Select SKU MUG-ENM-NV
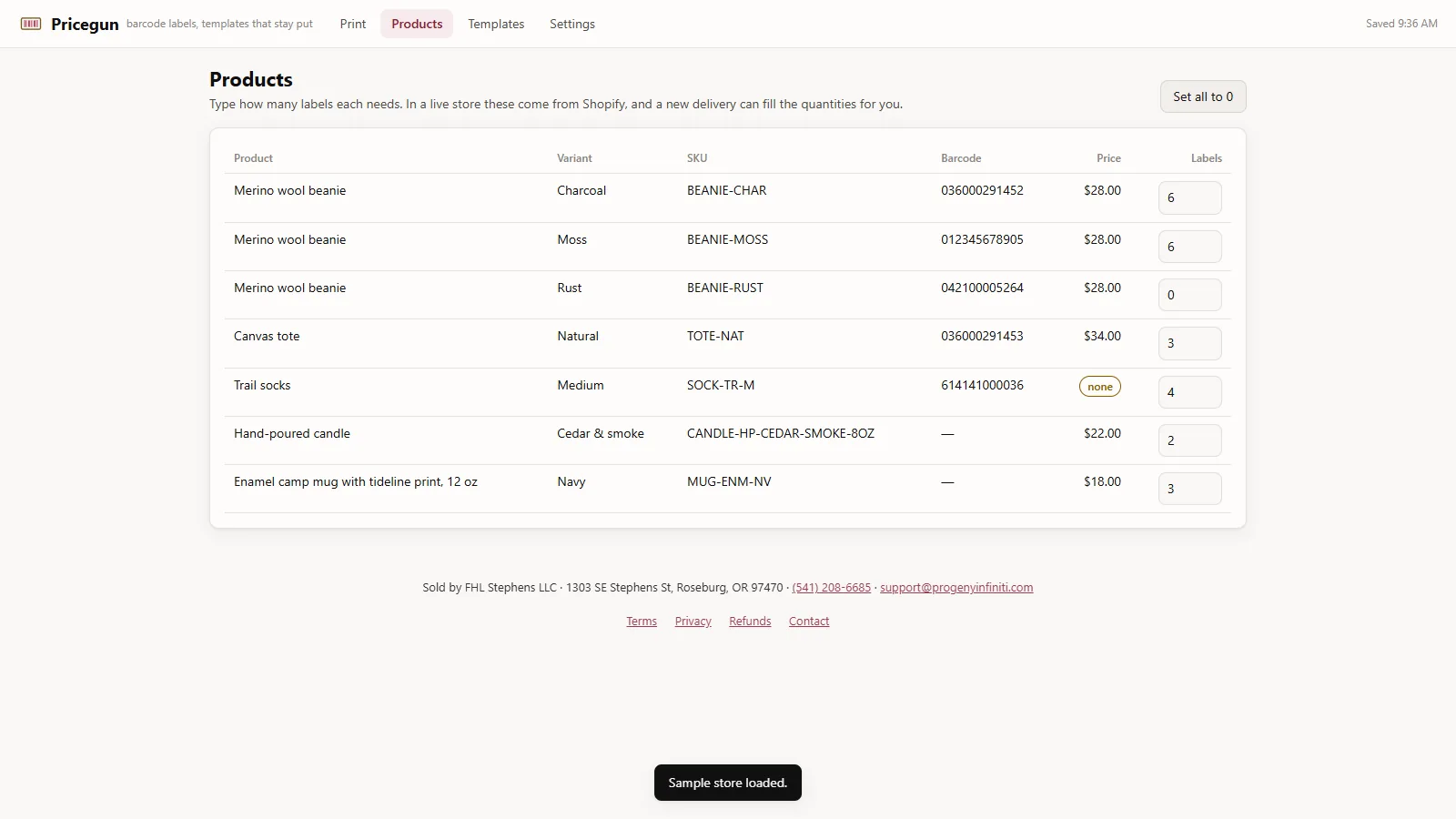 pyautogui.click(x=729, y=482)
